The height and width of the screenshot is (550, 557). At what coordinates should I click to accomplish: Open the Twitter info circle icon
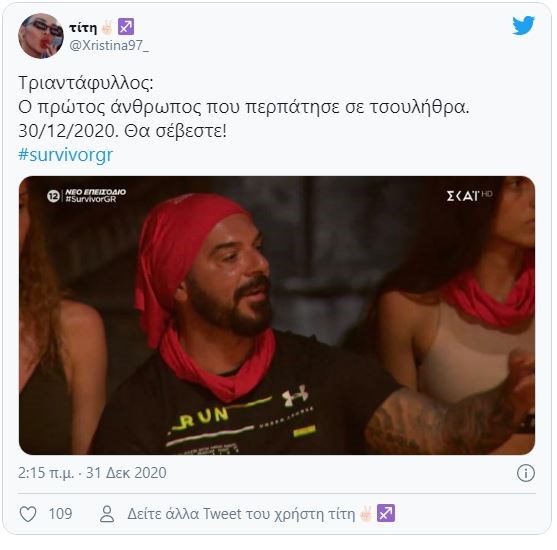click(525, 473)
